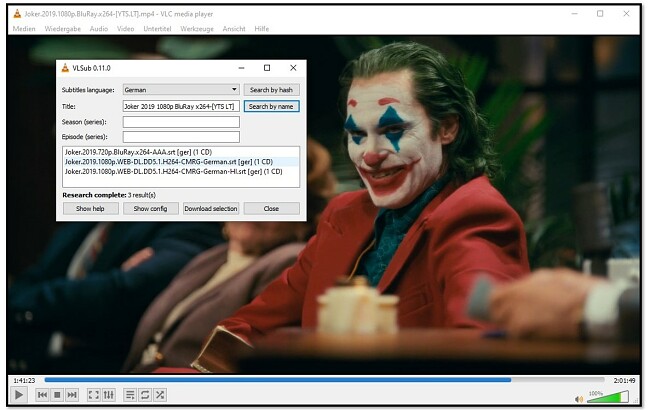Start playback with the Play button
650x410 pixels.
point(19,395)
